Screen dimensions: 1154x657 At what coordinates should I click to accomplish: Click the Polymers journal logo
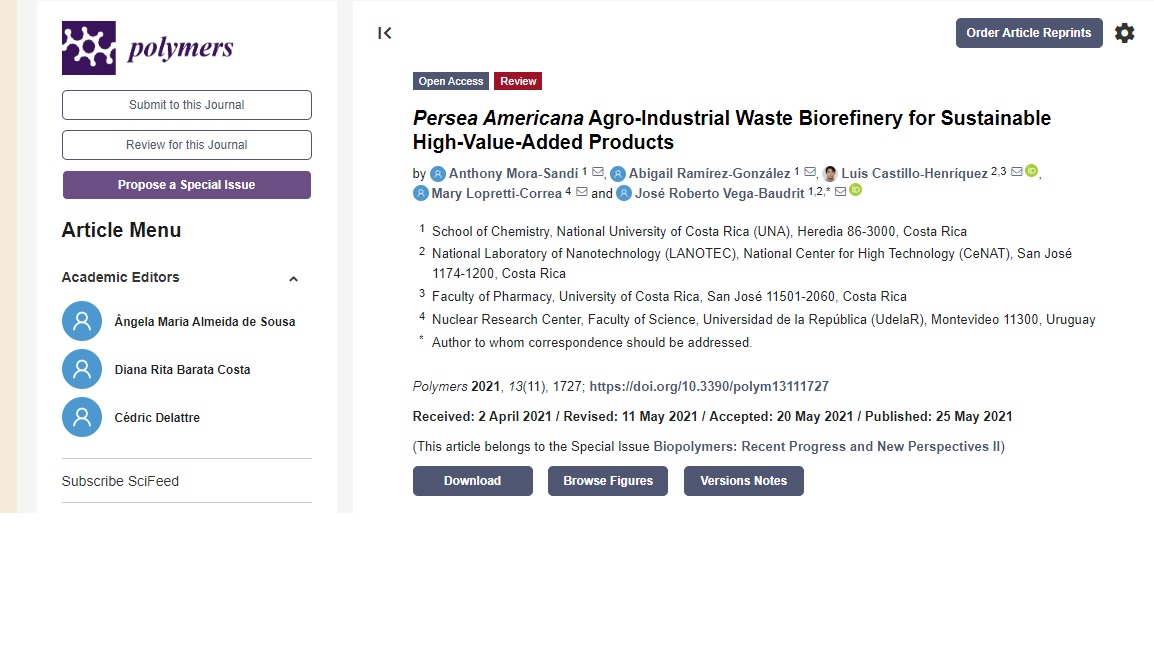click(x=147, y=48)
